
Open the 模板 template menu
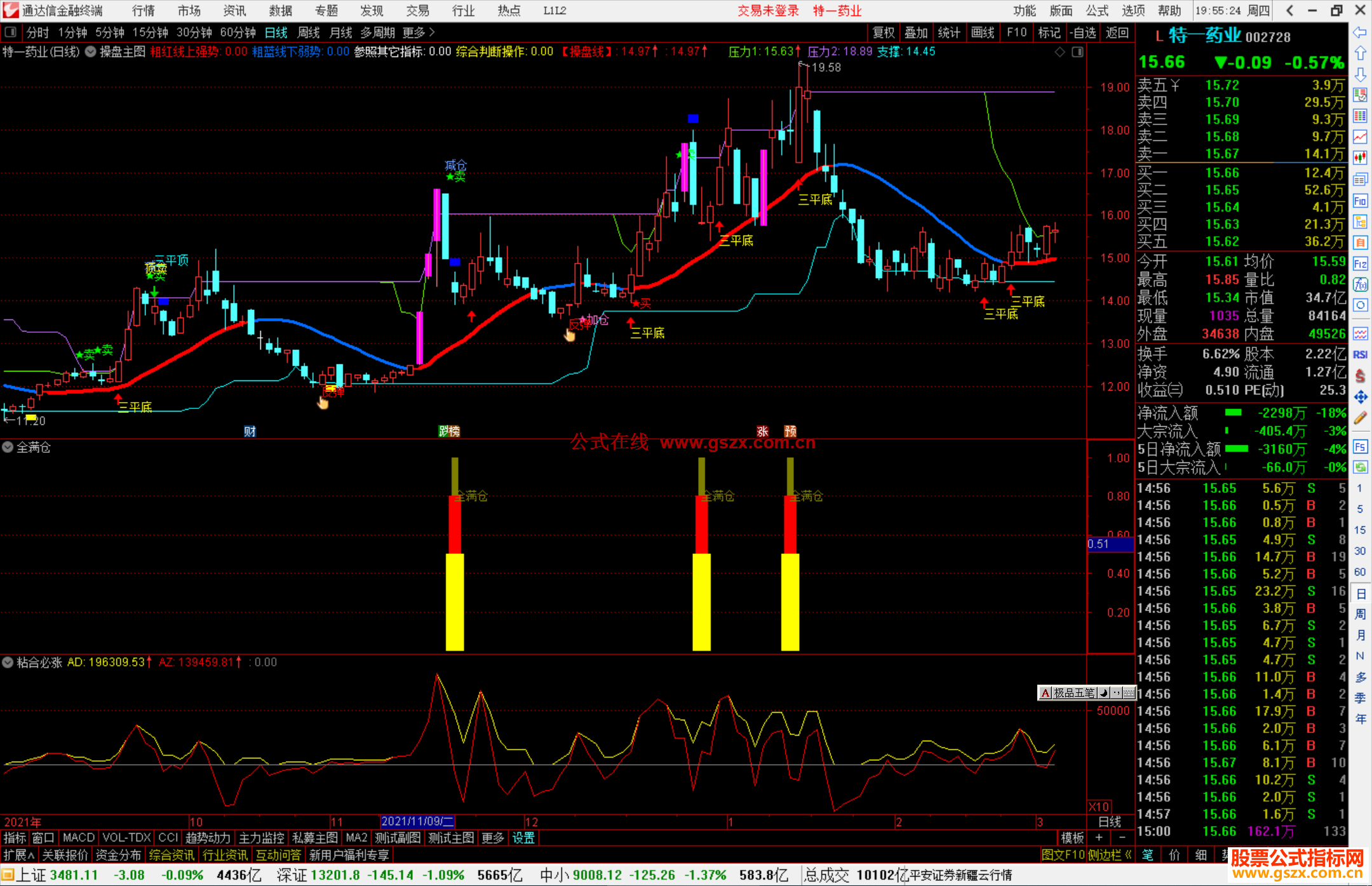1072,838
